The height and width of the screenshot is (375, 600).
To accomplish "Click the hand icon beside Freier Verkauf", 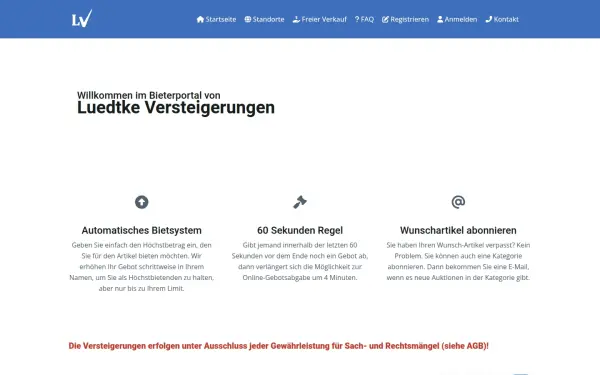I will (296, 19).
